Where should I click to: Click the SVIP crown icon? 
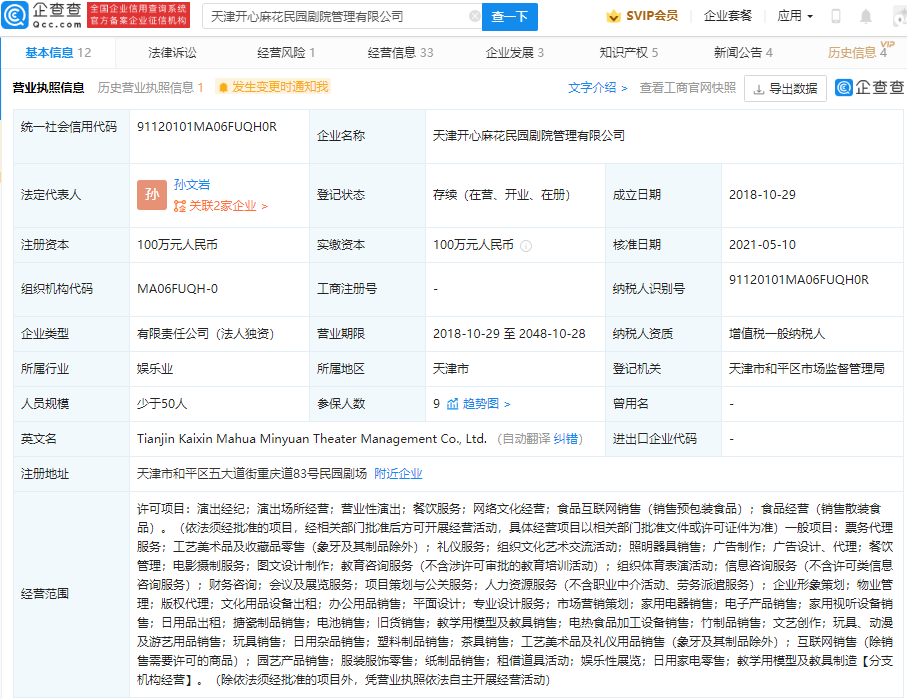pos(613,16)
